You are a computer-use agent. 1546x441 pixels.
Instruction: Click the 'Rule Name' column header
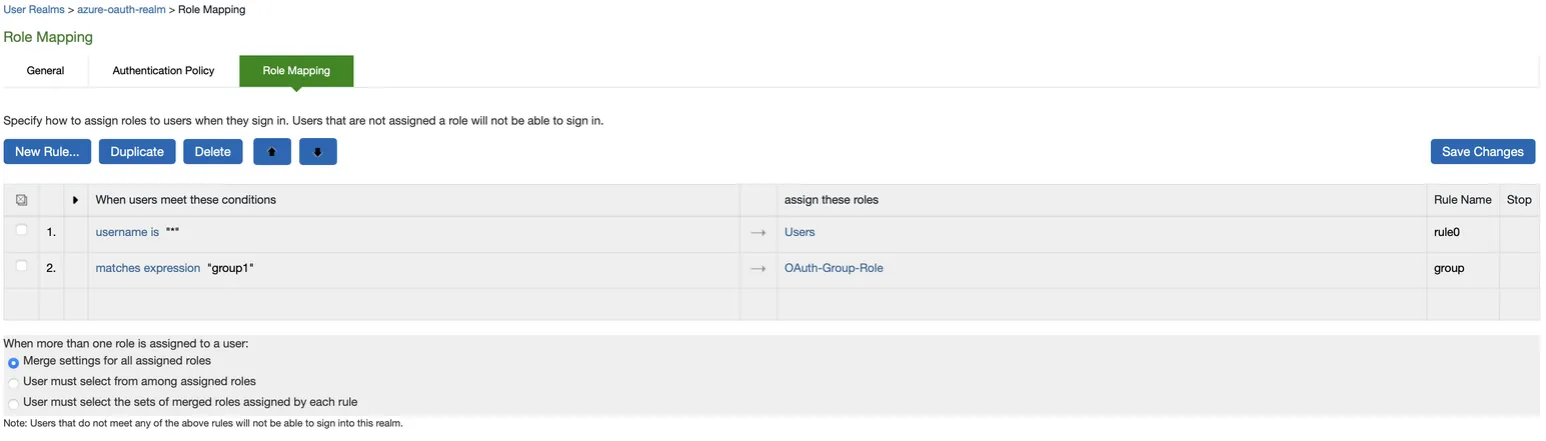[x=1462, y=200]
